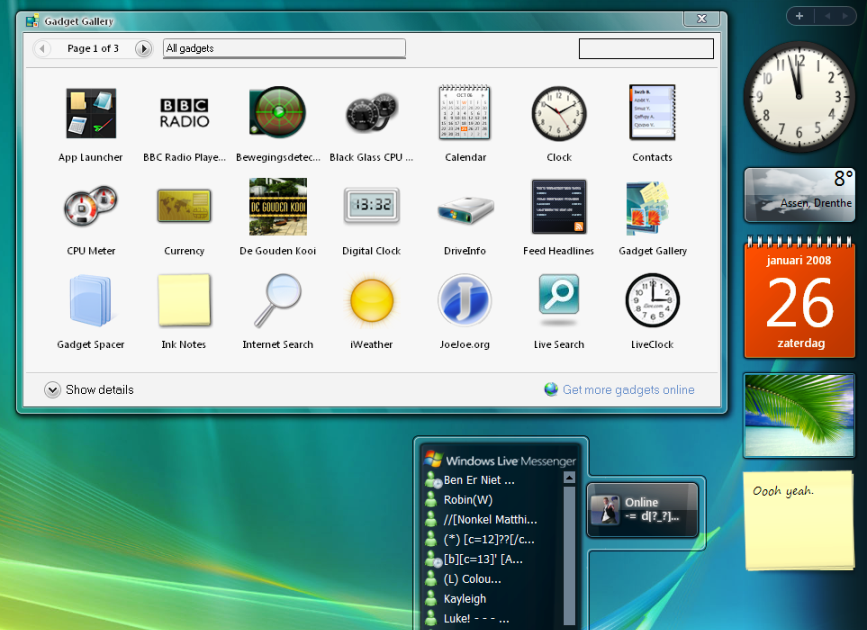Expand Show details chevron
The image size is (867, 630).
(53, 390)
